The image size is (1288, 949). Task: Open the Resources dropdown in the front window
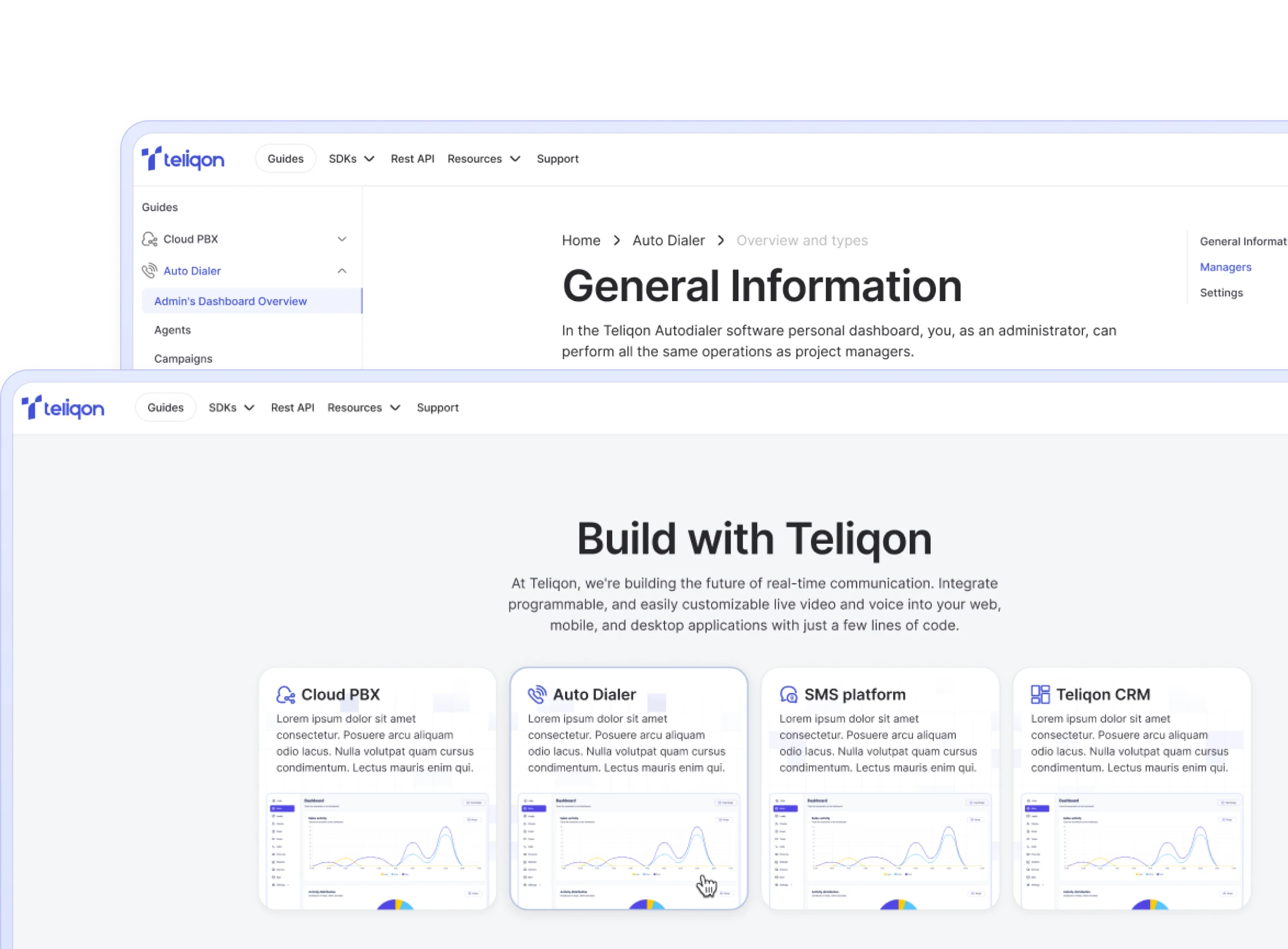coord(363,407)
